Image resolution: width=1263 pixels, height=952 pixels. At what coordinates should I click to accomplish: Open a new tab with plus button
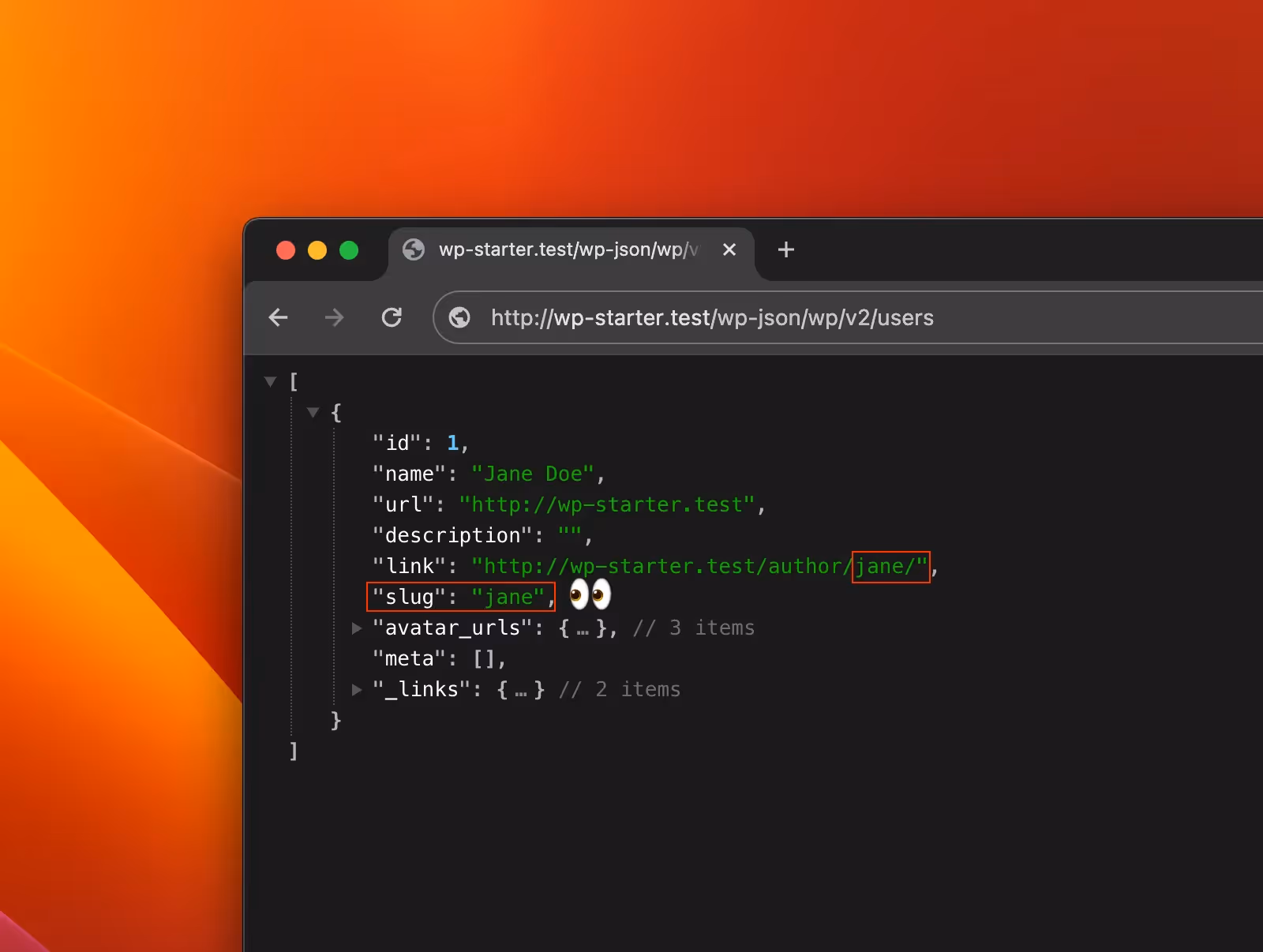(785, 249)
